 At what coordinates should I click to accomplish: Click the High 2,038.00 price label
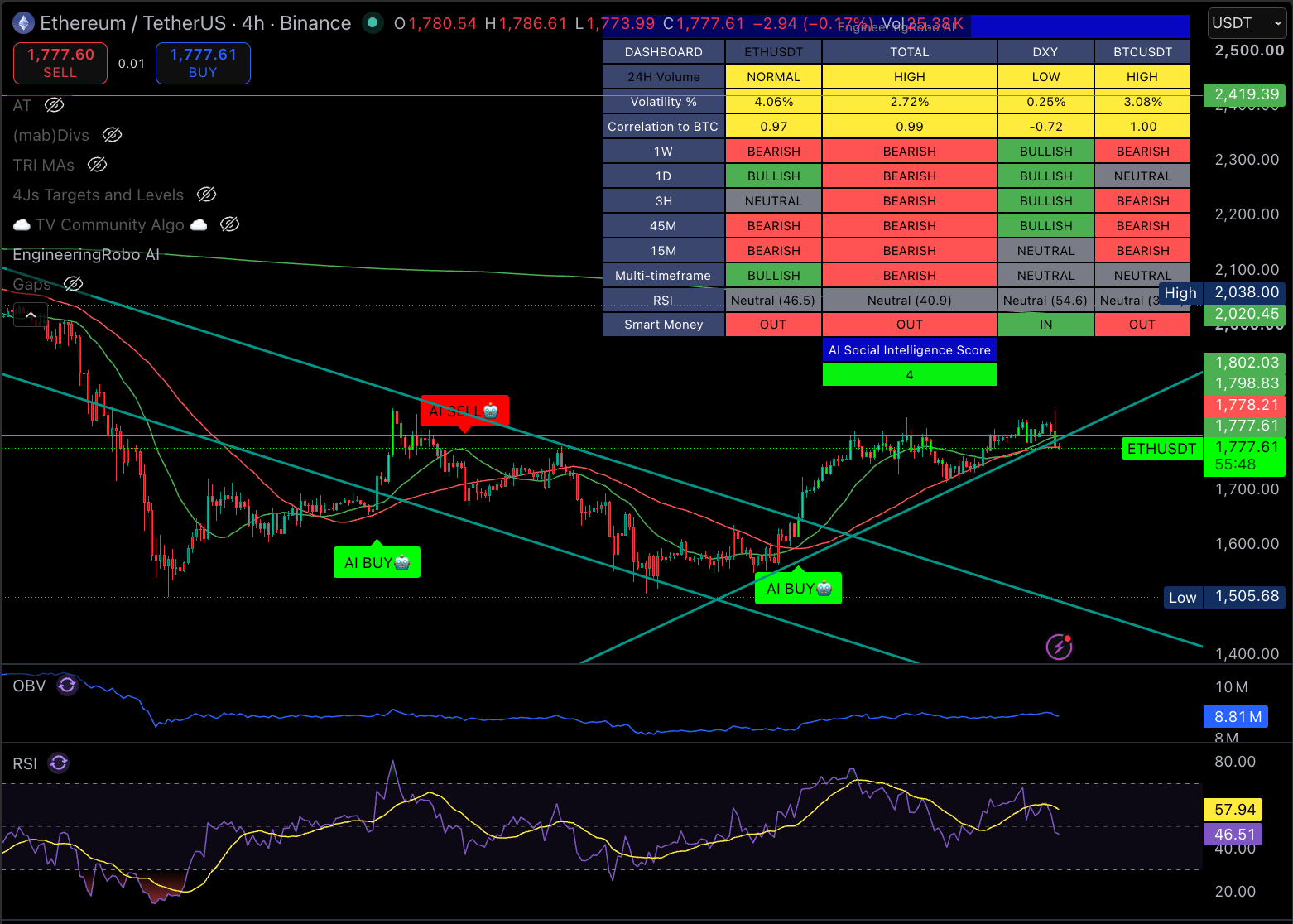tap(1223, 292)
